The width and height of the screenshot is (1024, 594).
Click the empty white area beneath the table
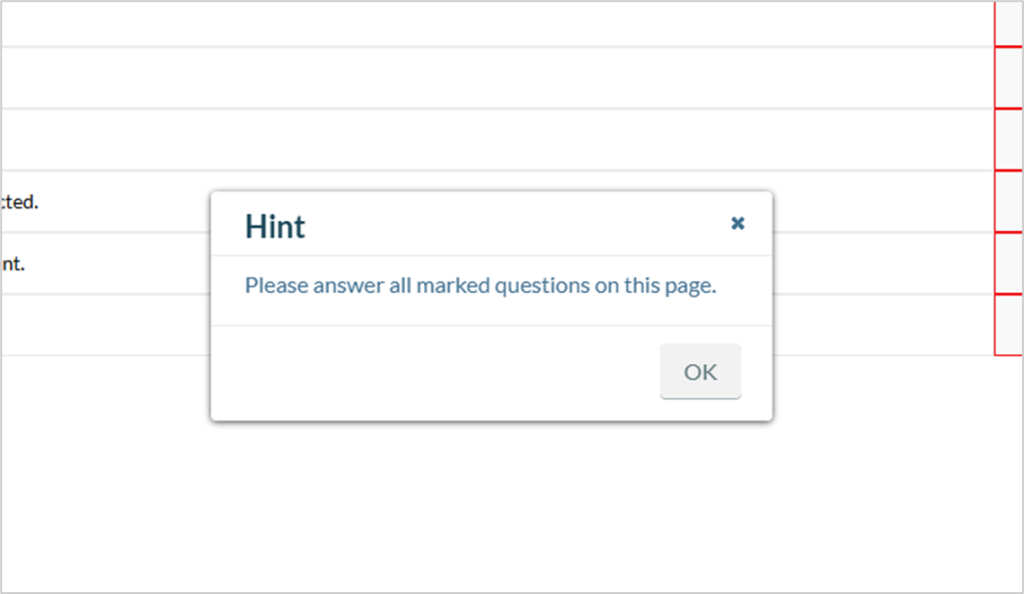pos(512,506)
